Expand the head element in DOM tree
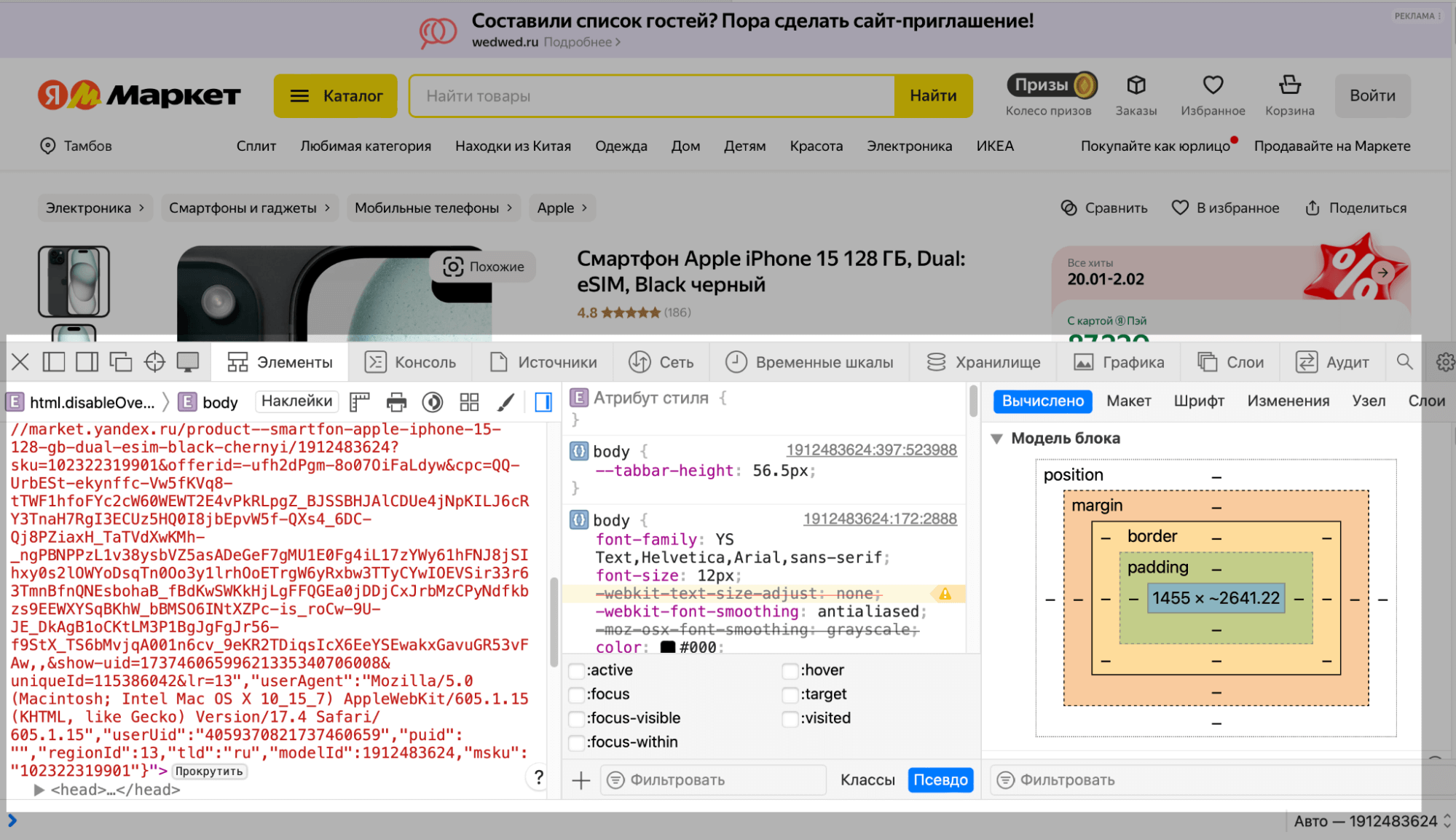The image size is (1456, 840). (x=39, y=790)
